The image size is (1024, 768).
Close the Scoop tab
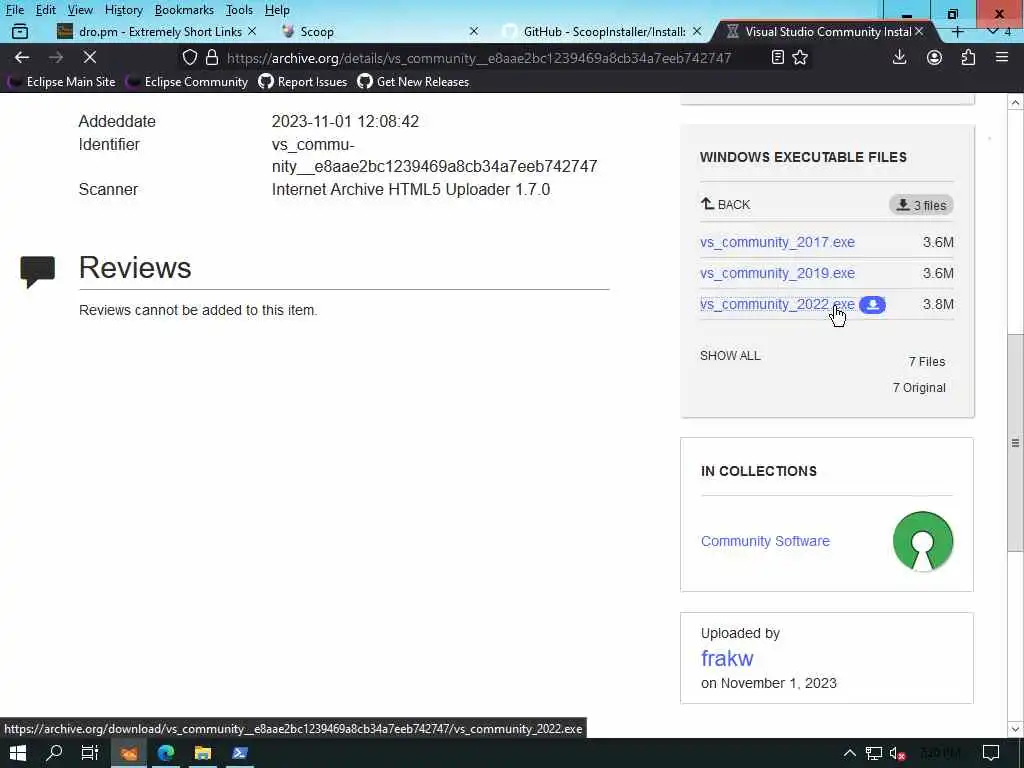point(474,31)
